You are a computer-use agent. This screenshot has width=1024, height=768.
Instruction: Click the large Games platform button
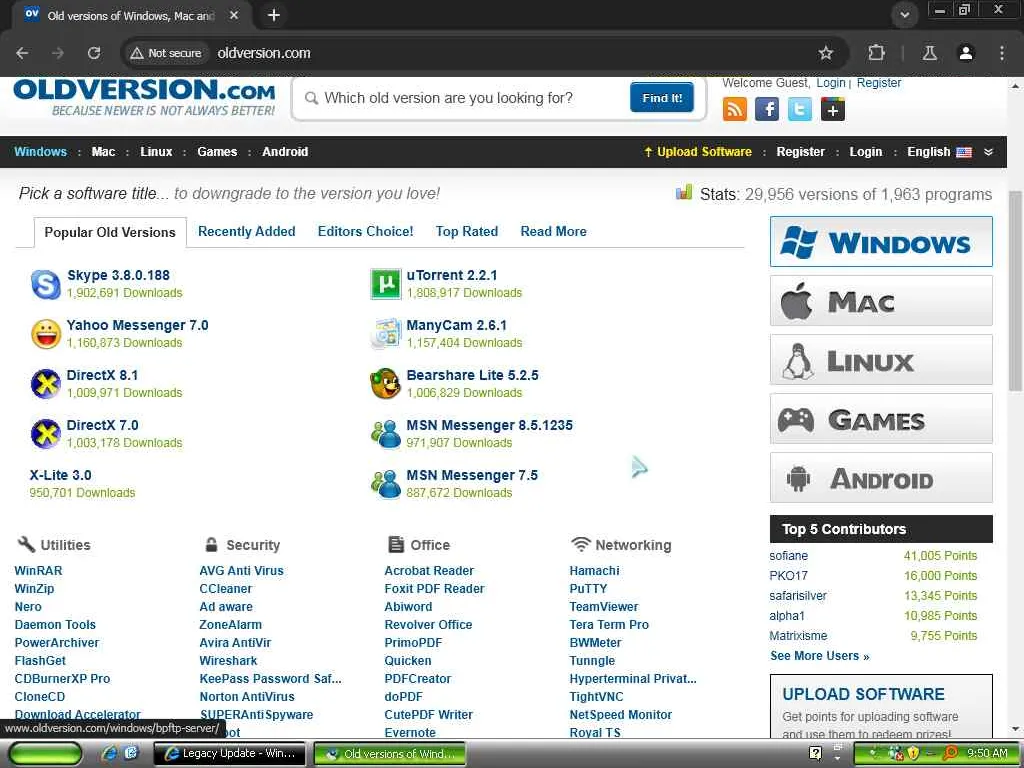tap(881, 419)
